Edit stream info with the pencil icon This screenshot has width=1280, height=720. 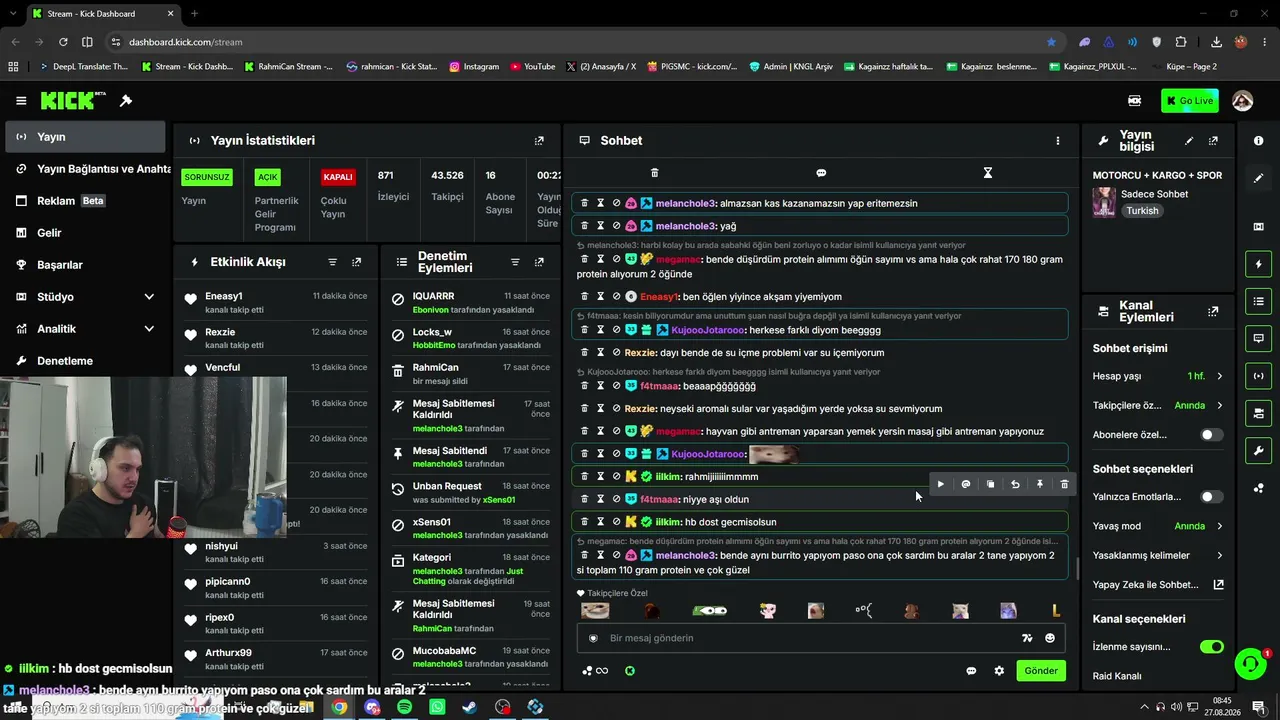(x=1189, y=141)
